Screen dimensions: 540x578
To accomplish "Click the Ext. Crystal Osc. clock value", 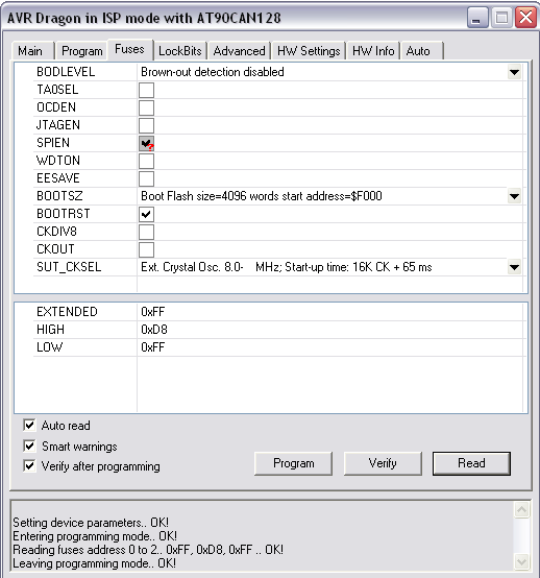I will point(286,267).
